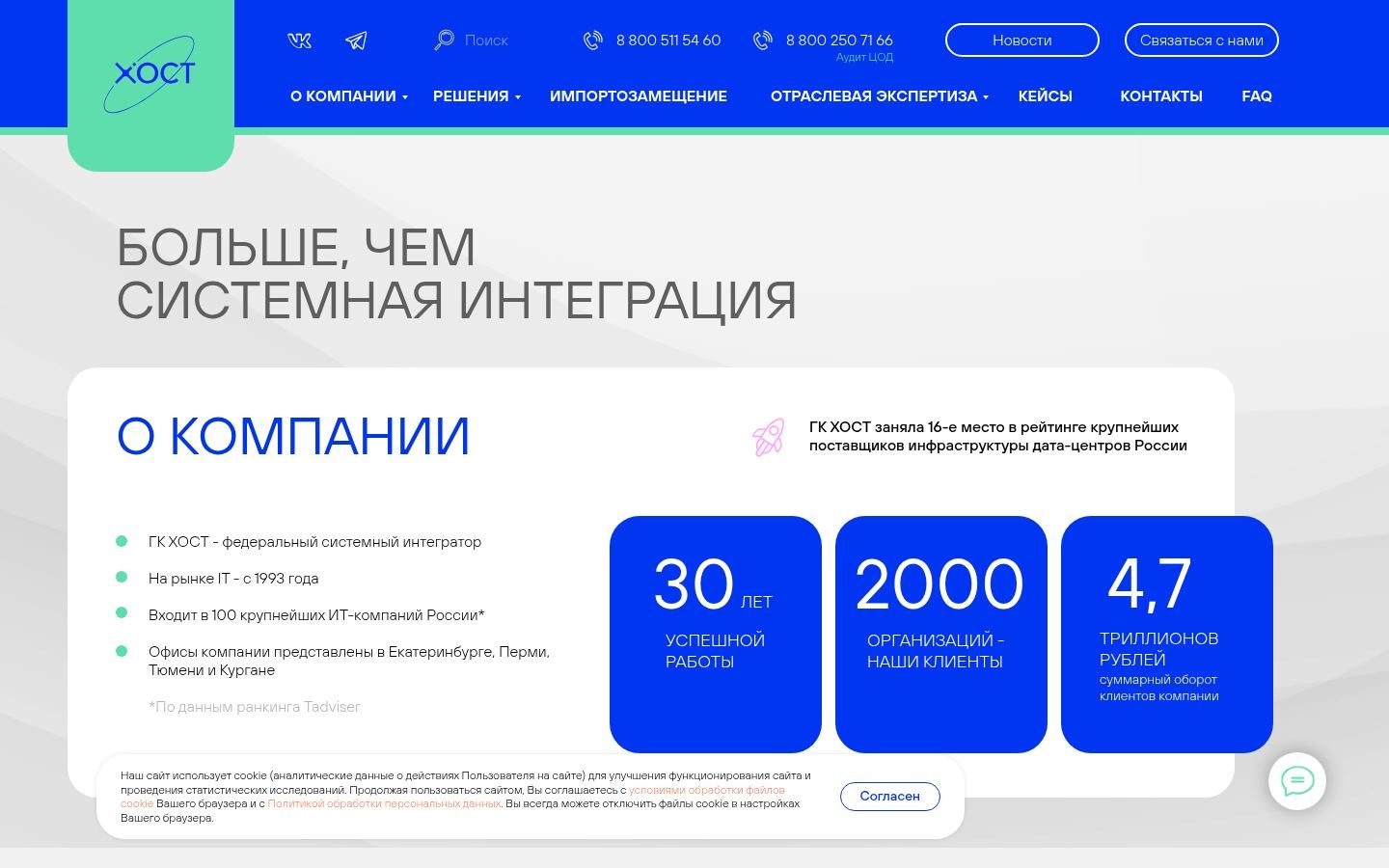Expand the РЕШЕНИЯ dropdown arrow
Viewport: 1389px width, 868px height.
pyautogui.click(x=518, y=97)
